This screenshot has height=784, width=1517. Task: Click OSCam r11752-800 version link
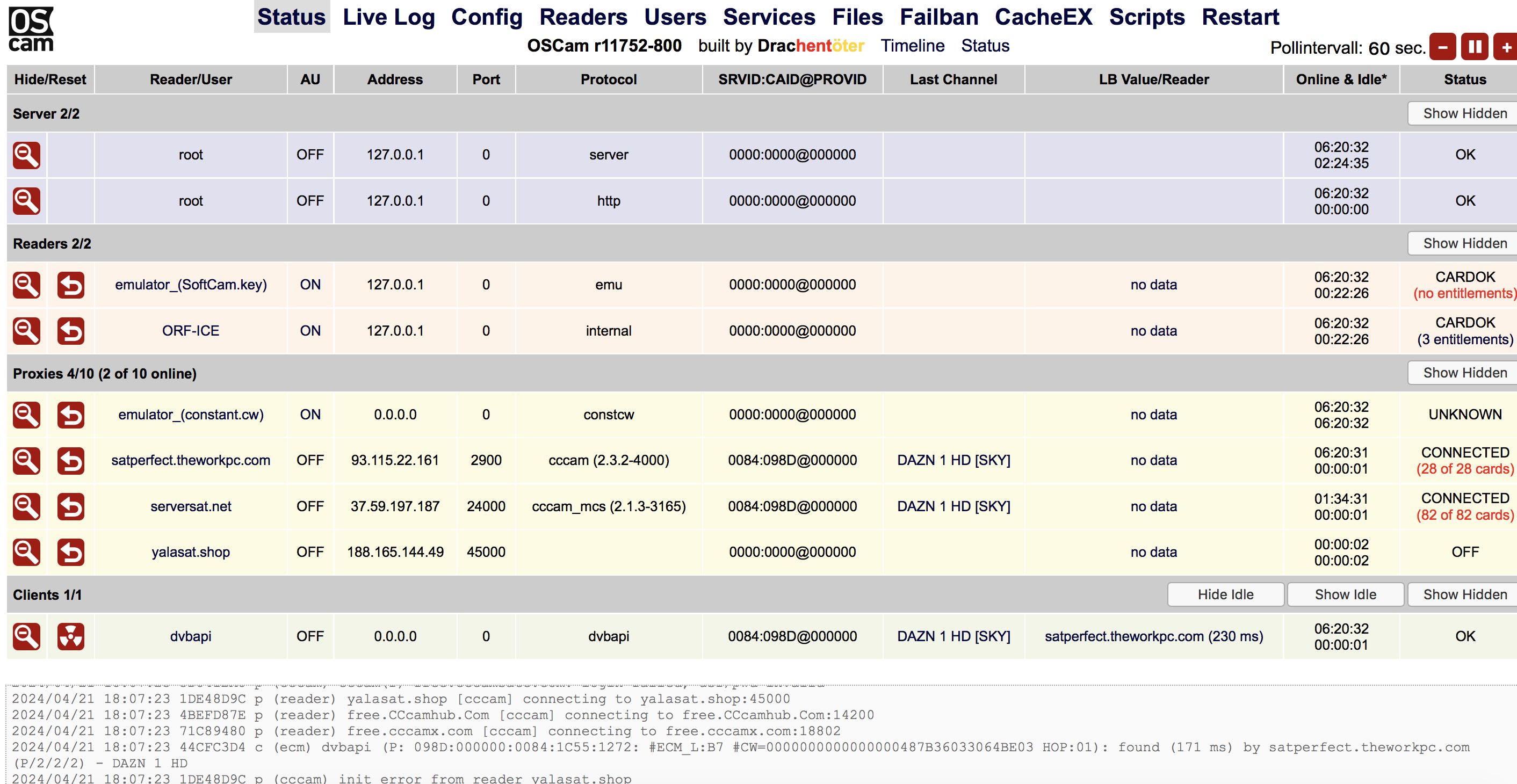(x=604, y=46)
